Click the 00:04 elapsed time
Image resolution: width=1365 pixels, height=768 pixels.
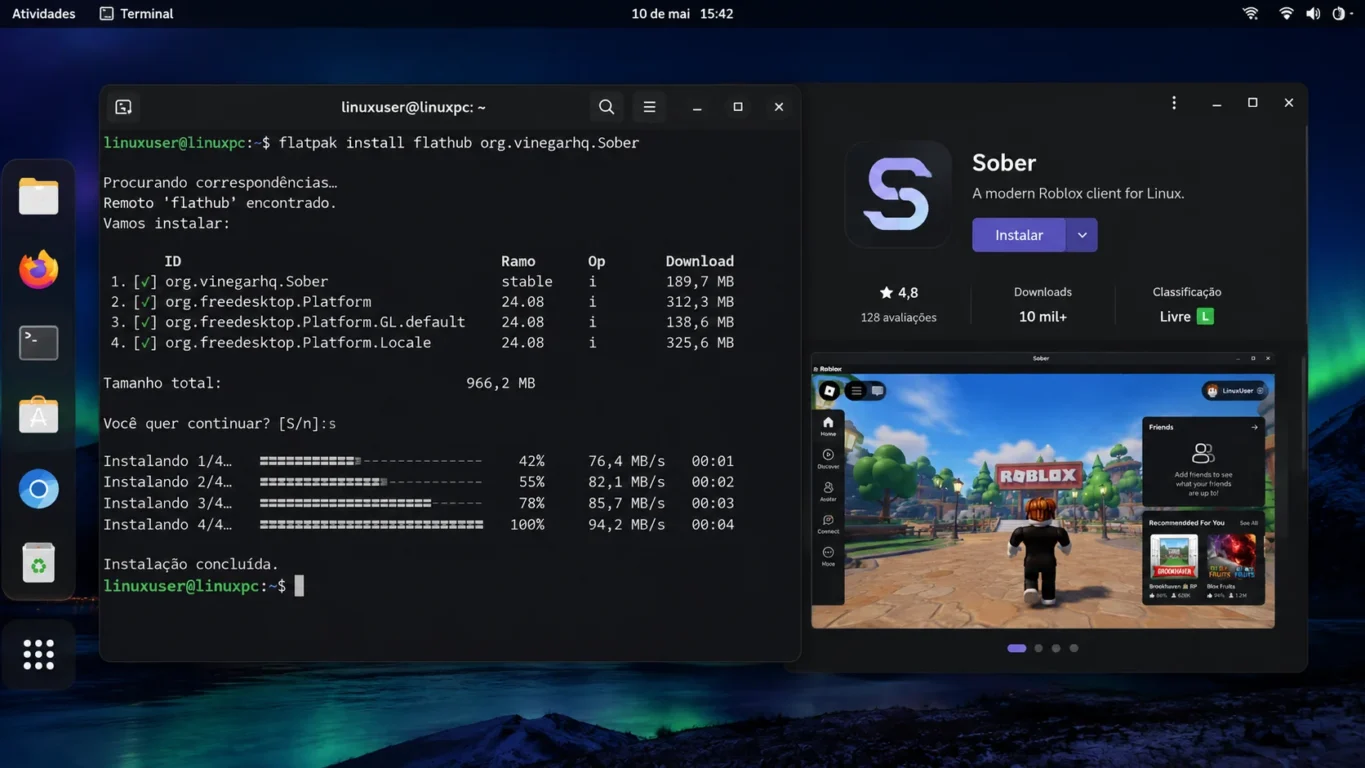[x=713, y=525]
